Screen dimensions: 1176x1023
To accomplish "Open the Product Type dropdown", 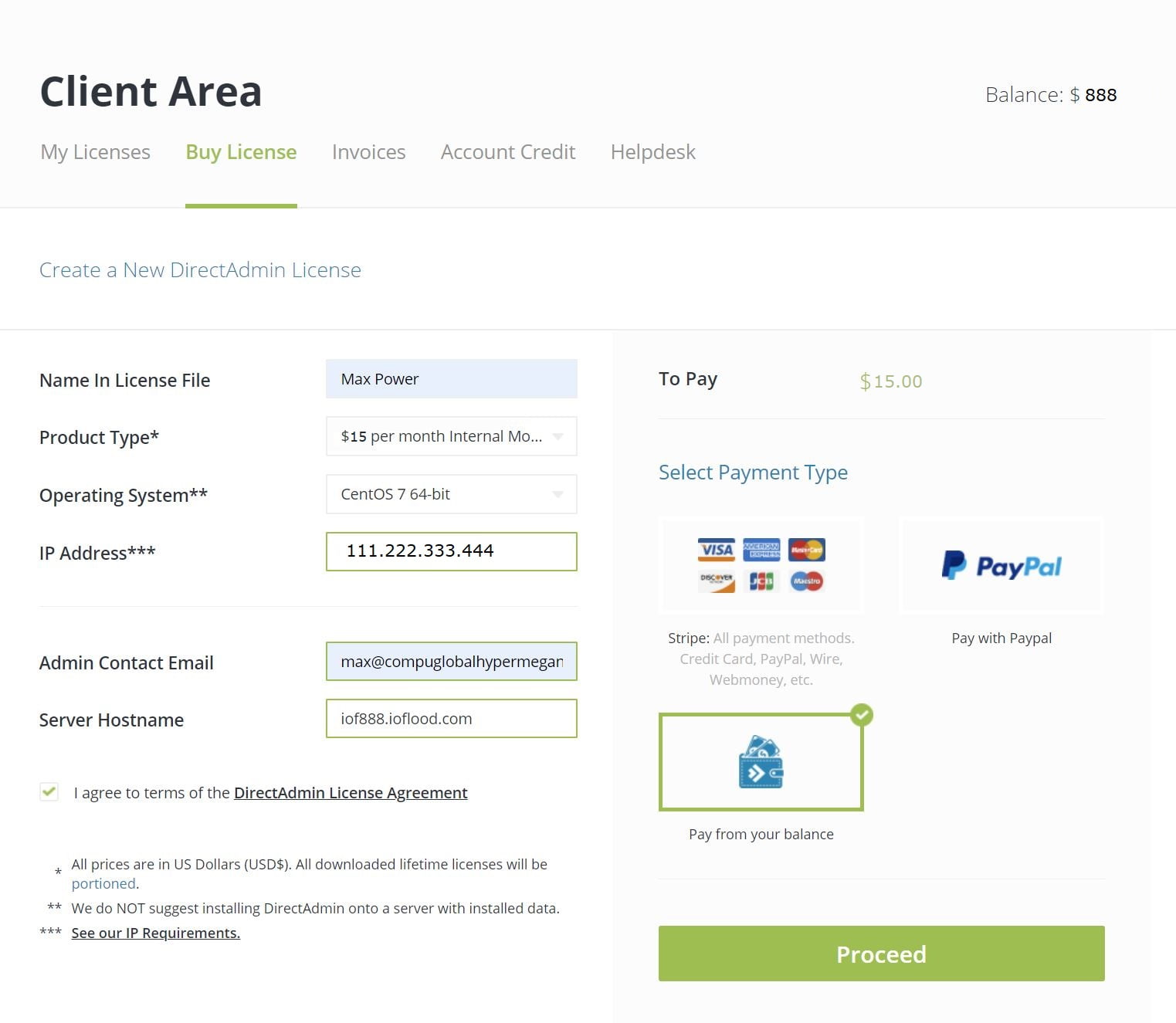I will 451,436.
